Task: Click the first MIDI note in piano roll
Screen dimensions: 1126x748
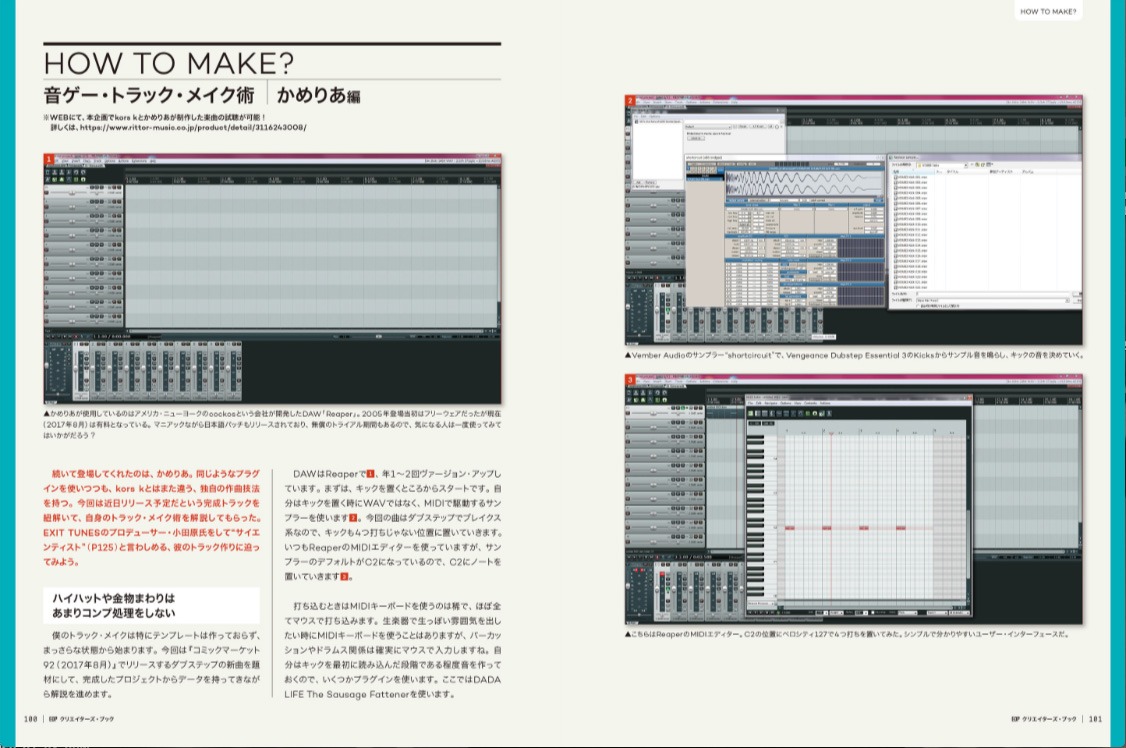Action: tap(790, 527)
